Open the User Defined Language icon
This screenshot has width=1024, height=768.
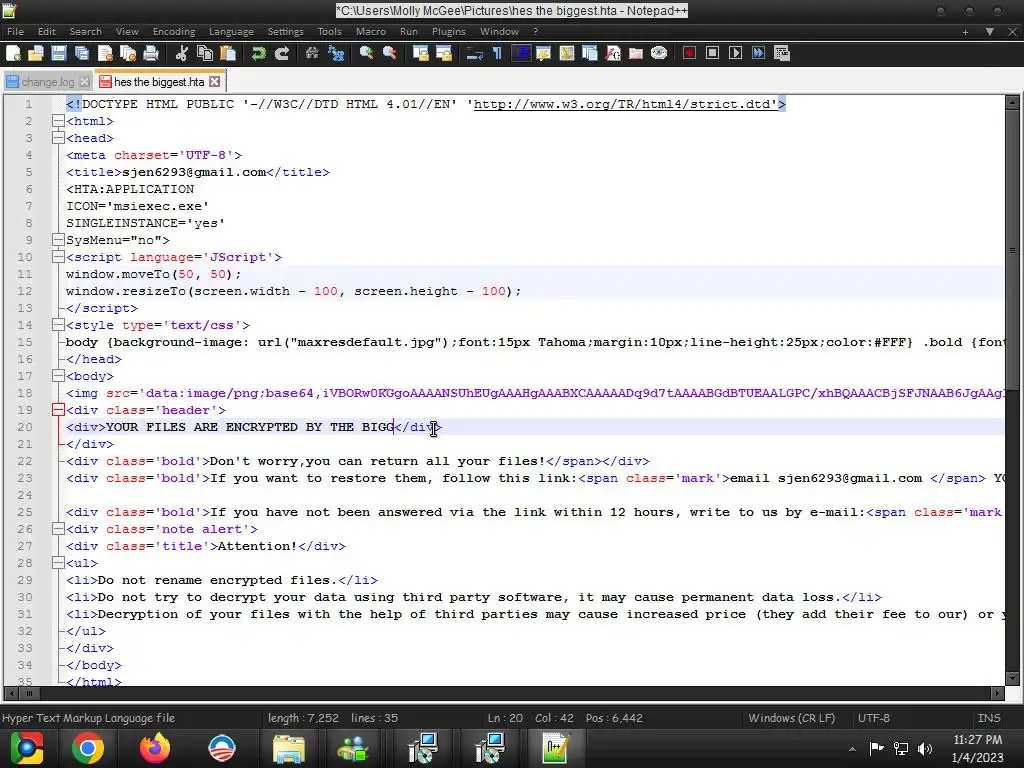pyautogui.click(x=543, y=54)
